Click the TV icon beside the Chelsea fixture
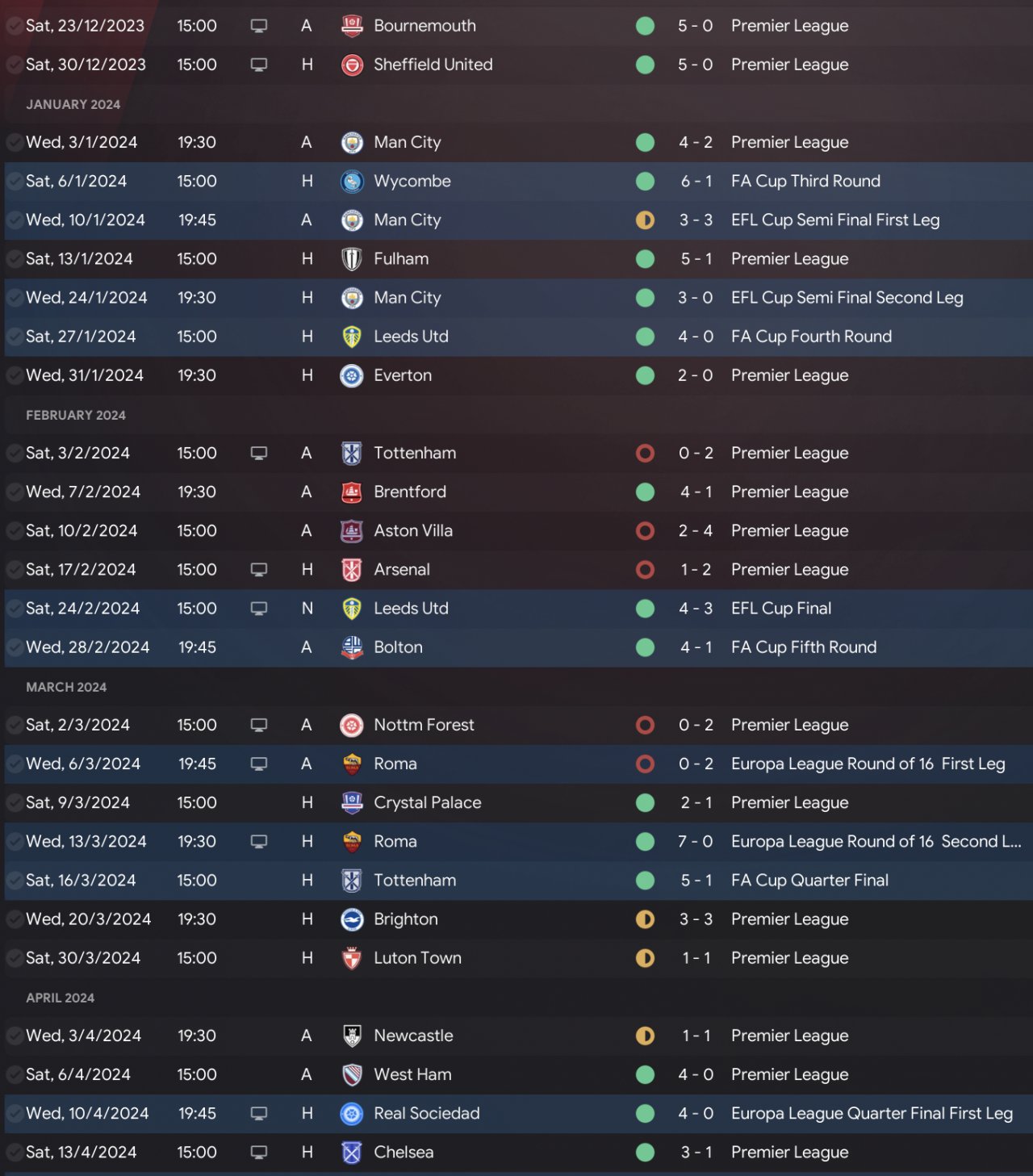This screenshot has width=1033, height=1176. point(259,1153)
